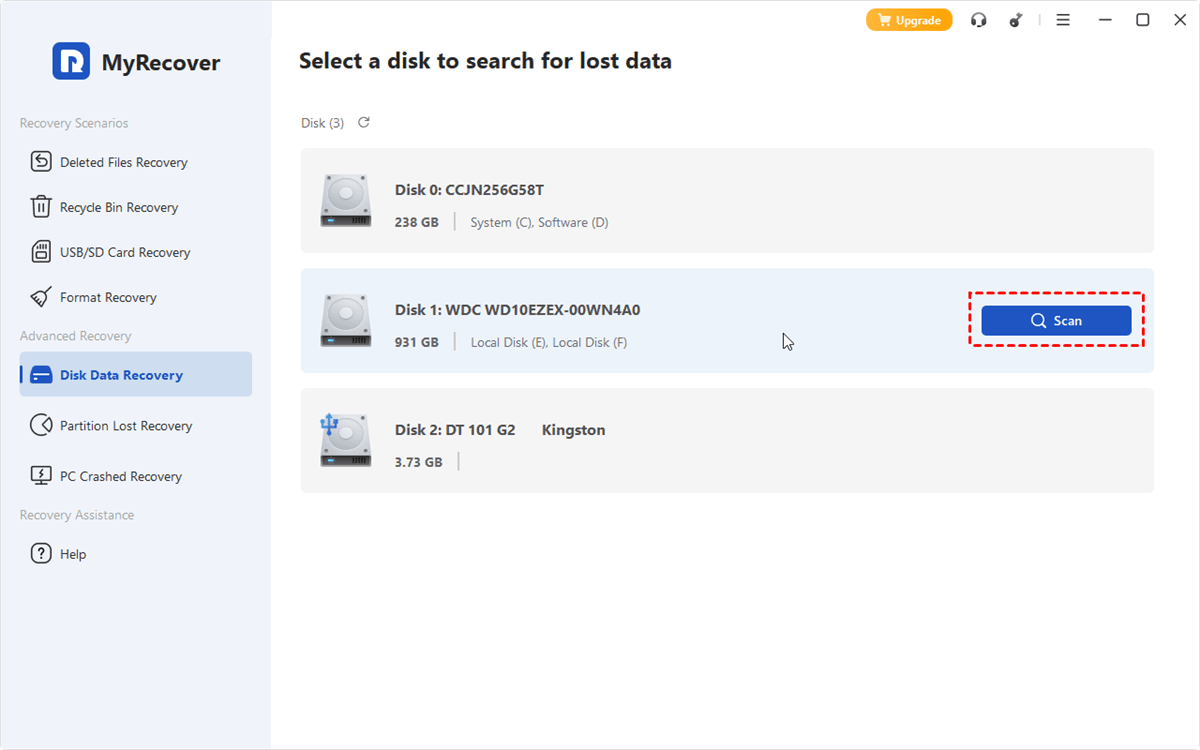The width and height of the screenshot is (1200, 750).
Task: Maximize the MyRecover window
Action: click(x=1142, y=20)
